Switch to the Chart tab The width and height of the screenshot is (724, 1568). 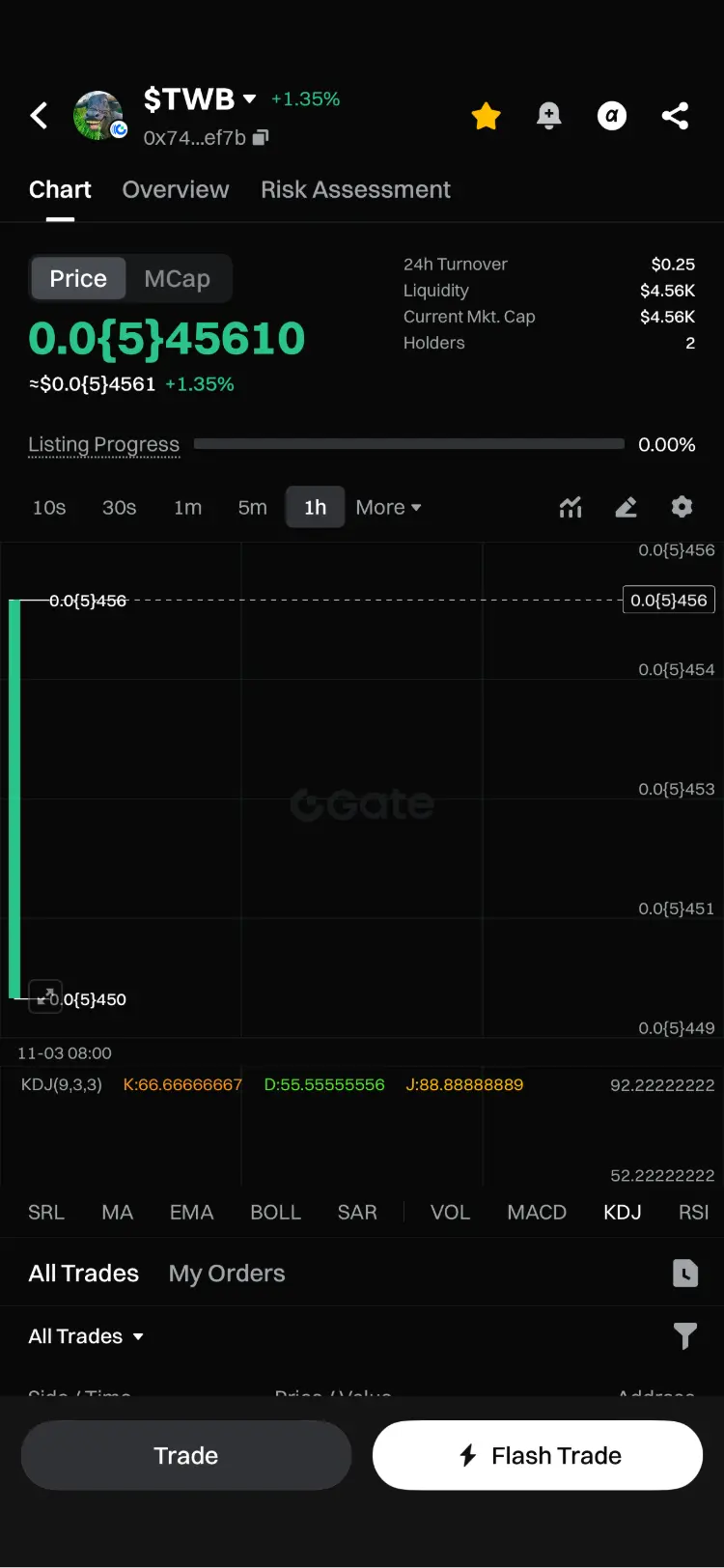click(60, 189)
